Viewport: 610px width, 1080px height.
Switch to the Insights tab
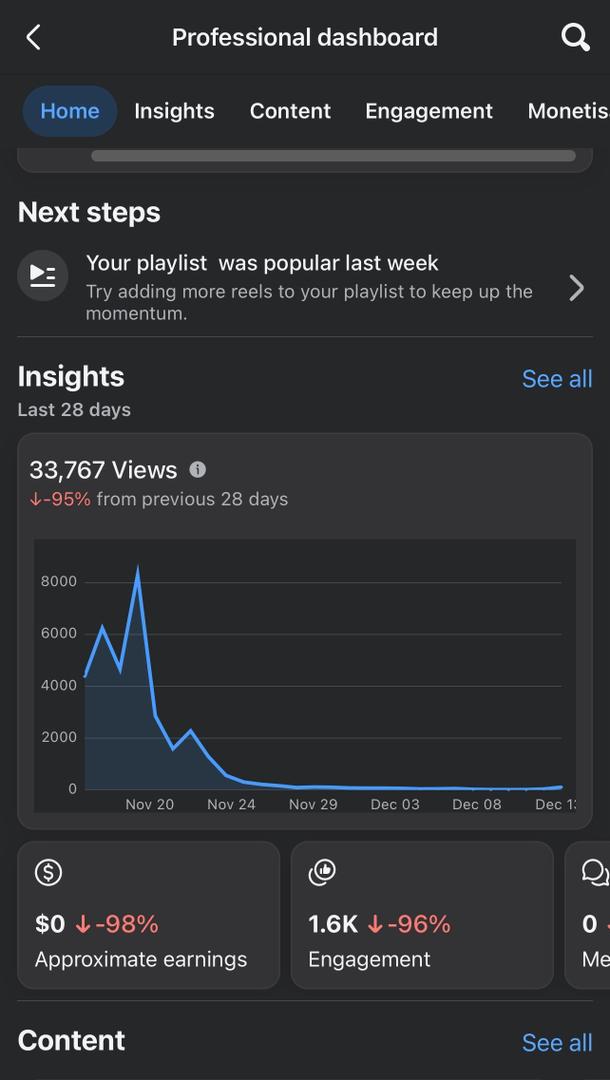click(x=174, y=111)
